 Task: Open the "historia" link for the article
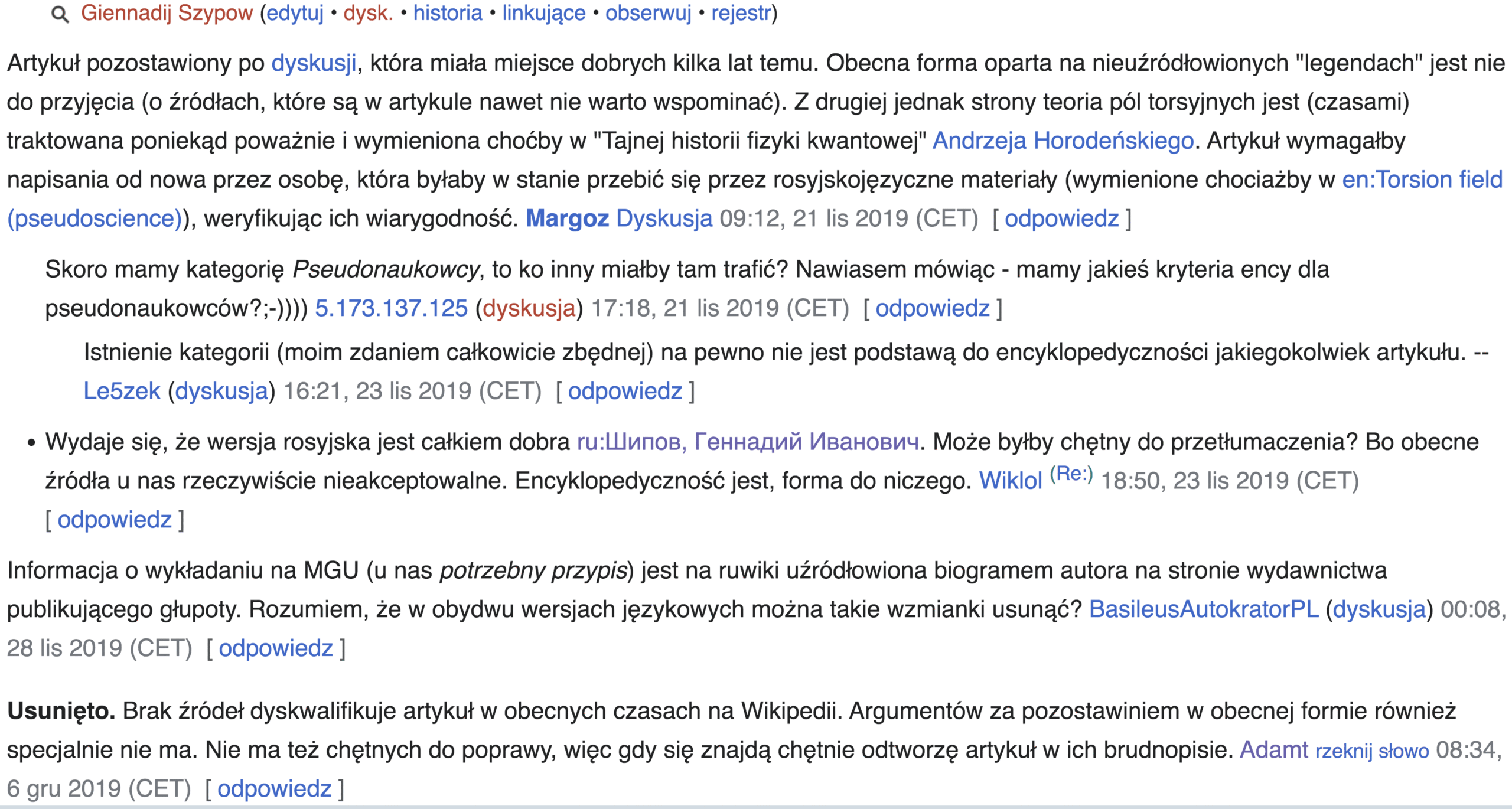click(448, 13)
